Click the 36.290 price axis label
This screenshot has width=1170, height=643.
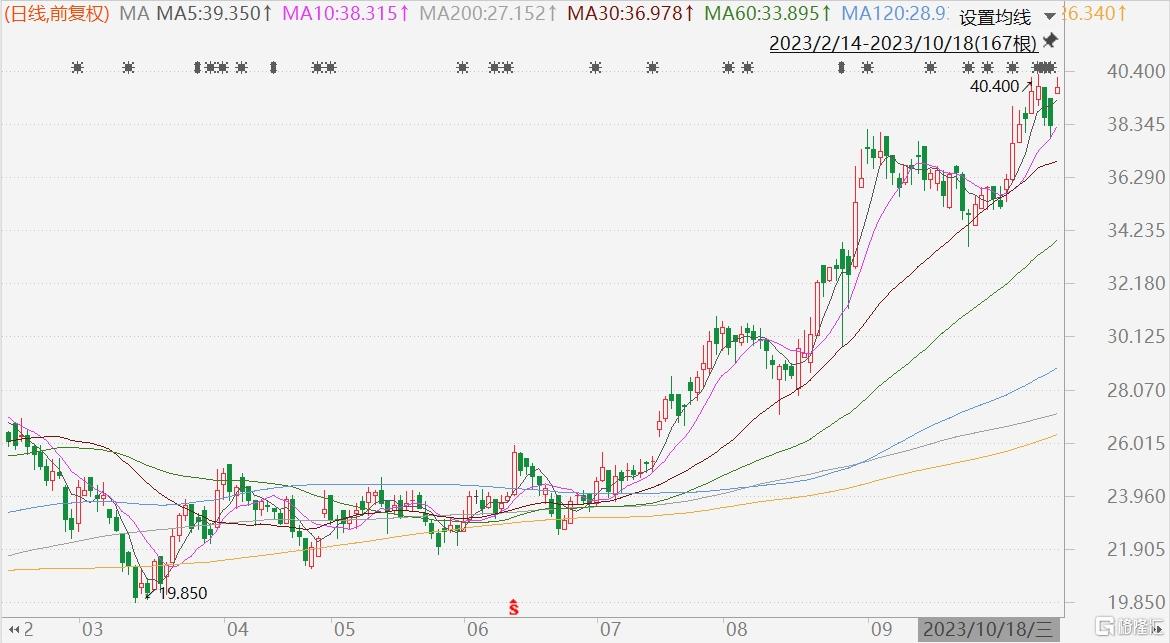pyautogui.click(x=1136, y=178)
